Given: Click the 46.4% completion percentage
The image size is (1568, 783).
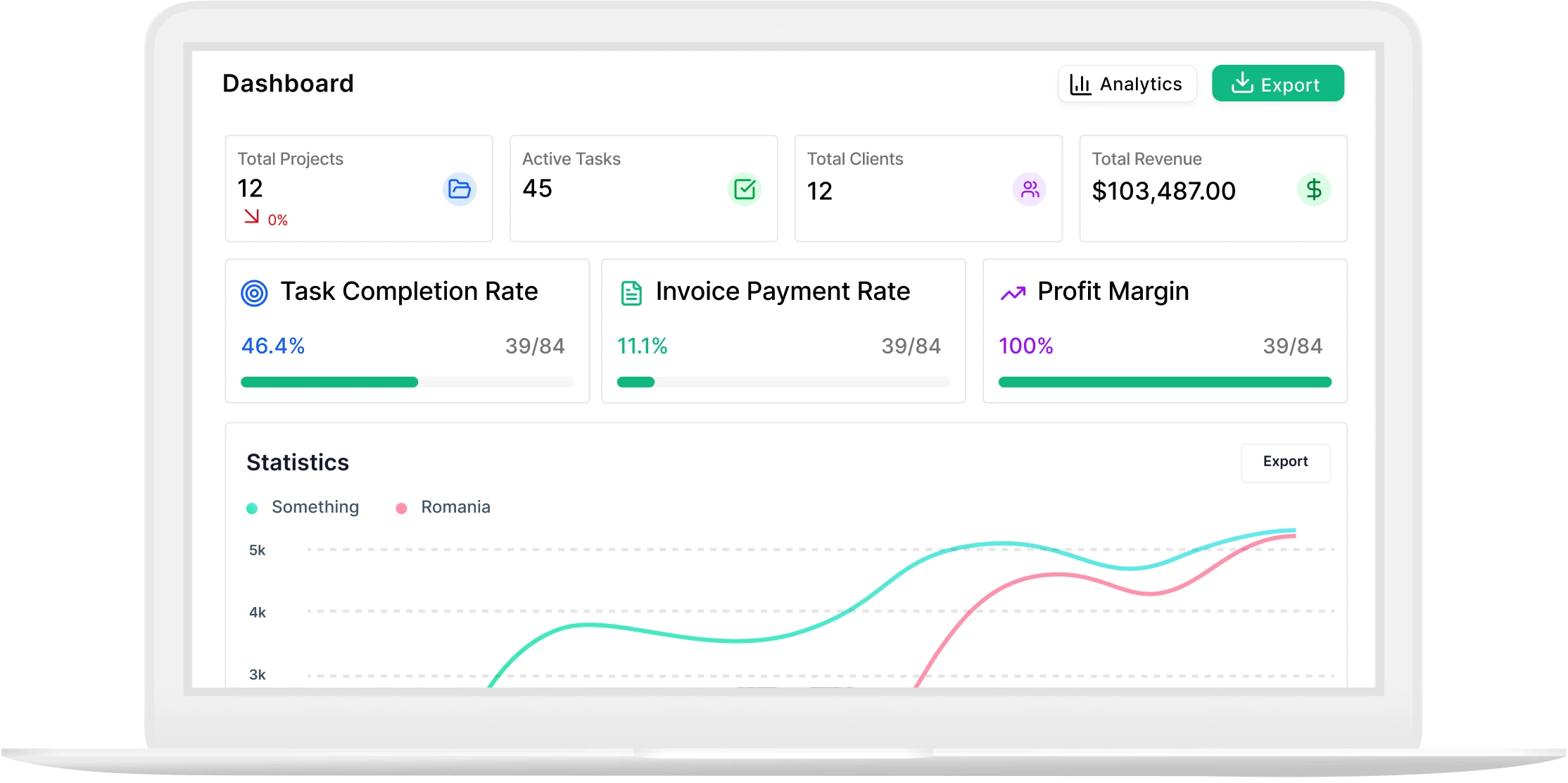Looking at the screenshot, I should [x=273, y=346].
